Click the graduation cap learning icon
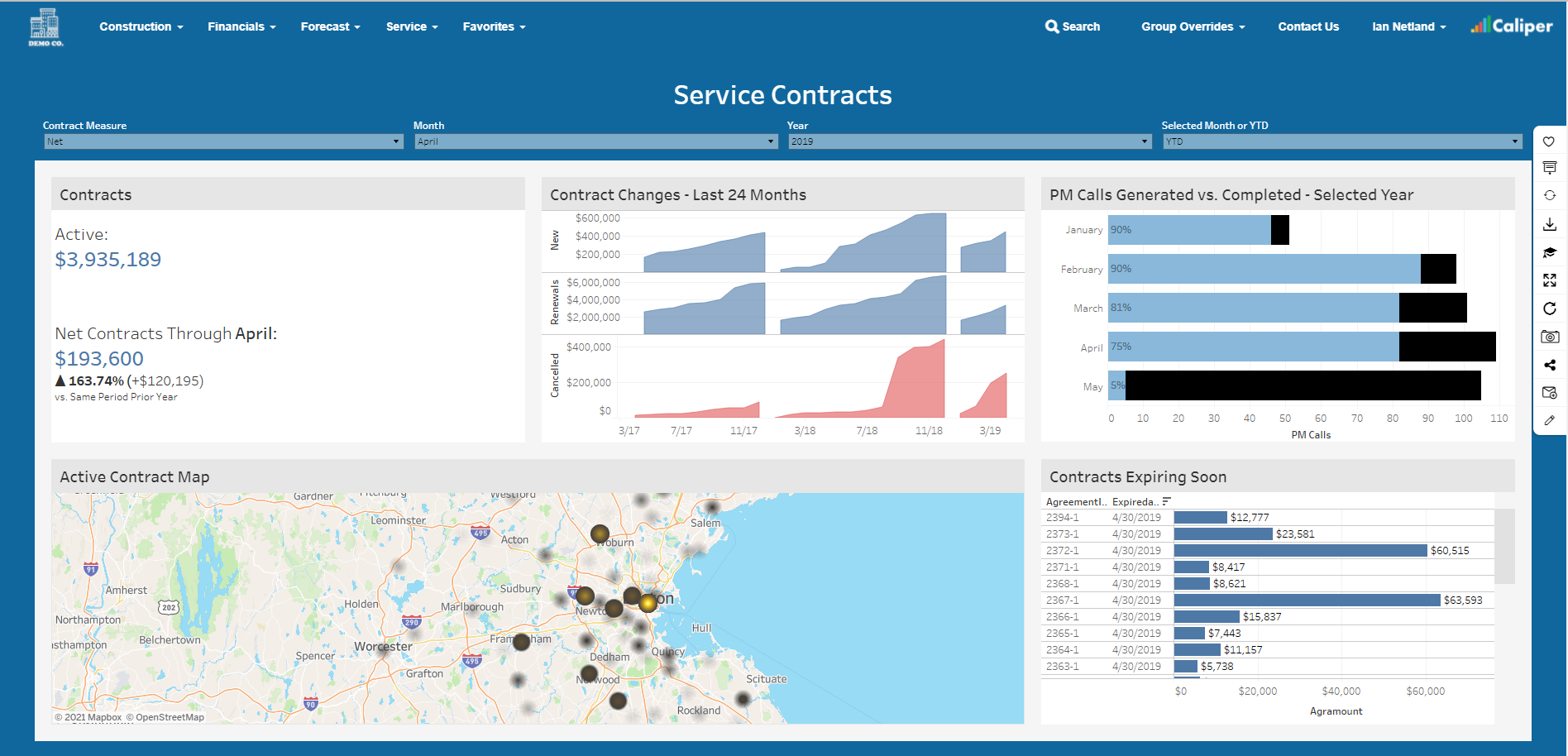Image resolution: width=1568 pixels, height=756 pixels. coord(1551,252)
